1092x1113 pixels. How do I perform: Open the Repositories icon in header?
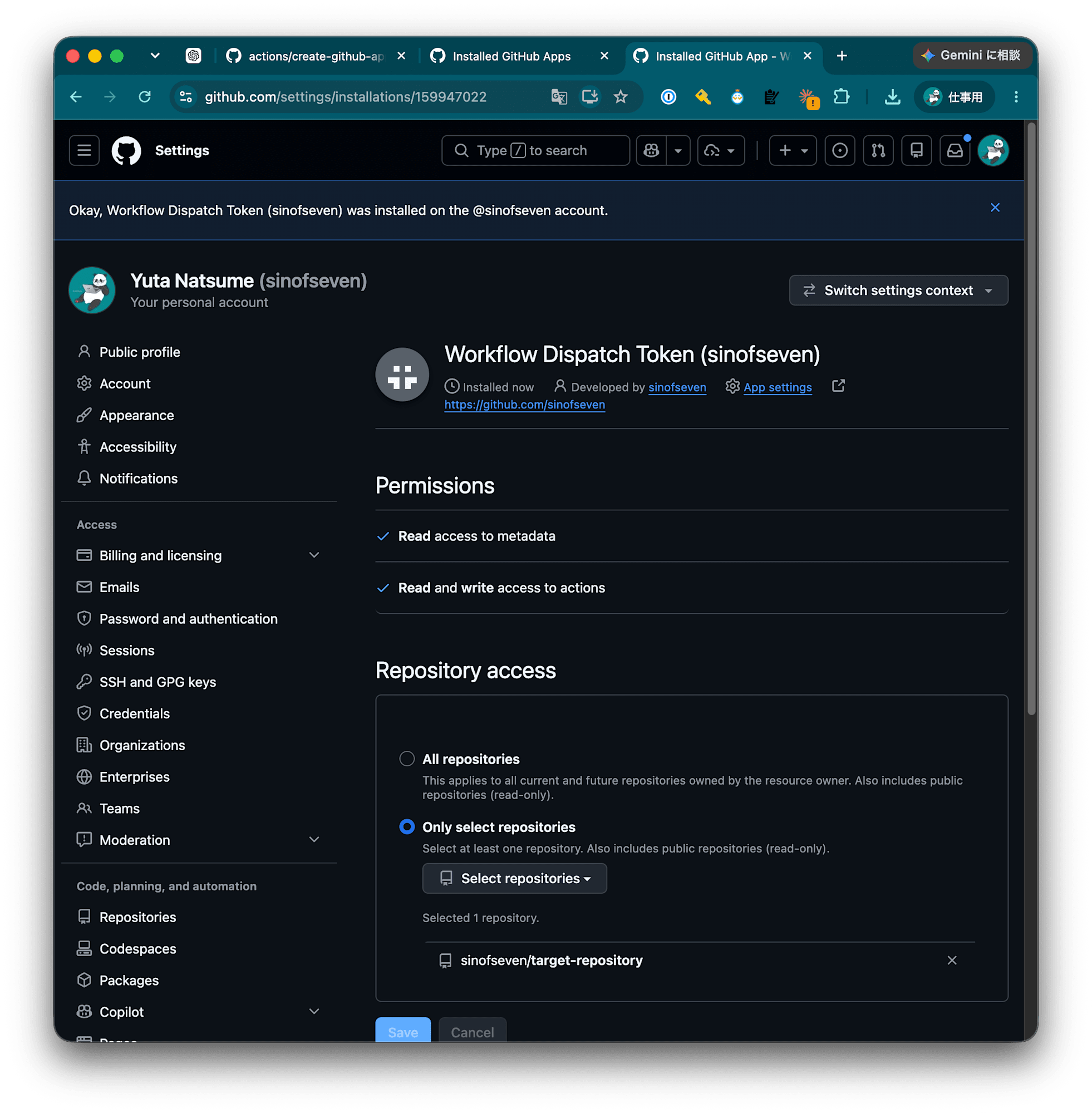917,150
